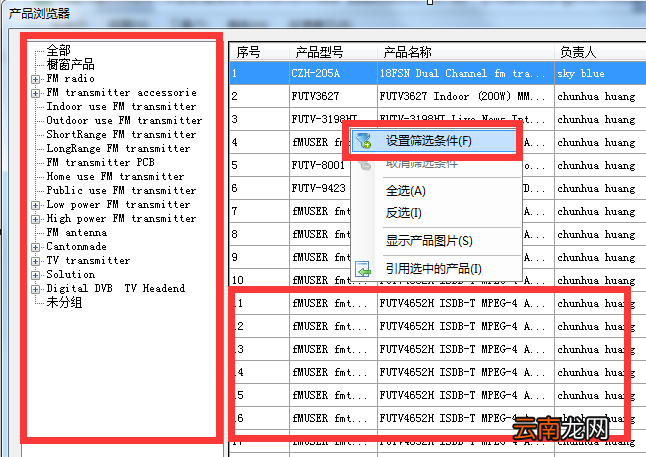Select Public use FM transmitter category
The image size is (646, 457).
coord(121,190)
